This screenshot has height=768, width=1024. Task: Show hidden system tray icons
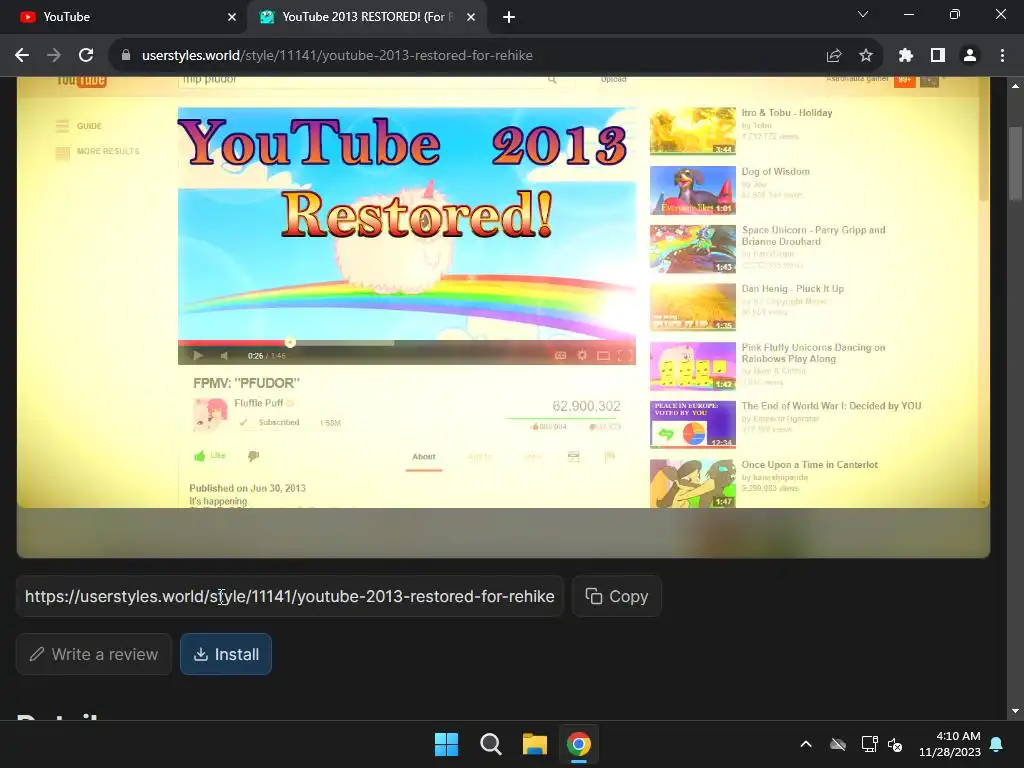click(806, 744)
